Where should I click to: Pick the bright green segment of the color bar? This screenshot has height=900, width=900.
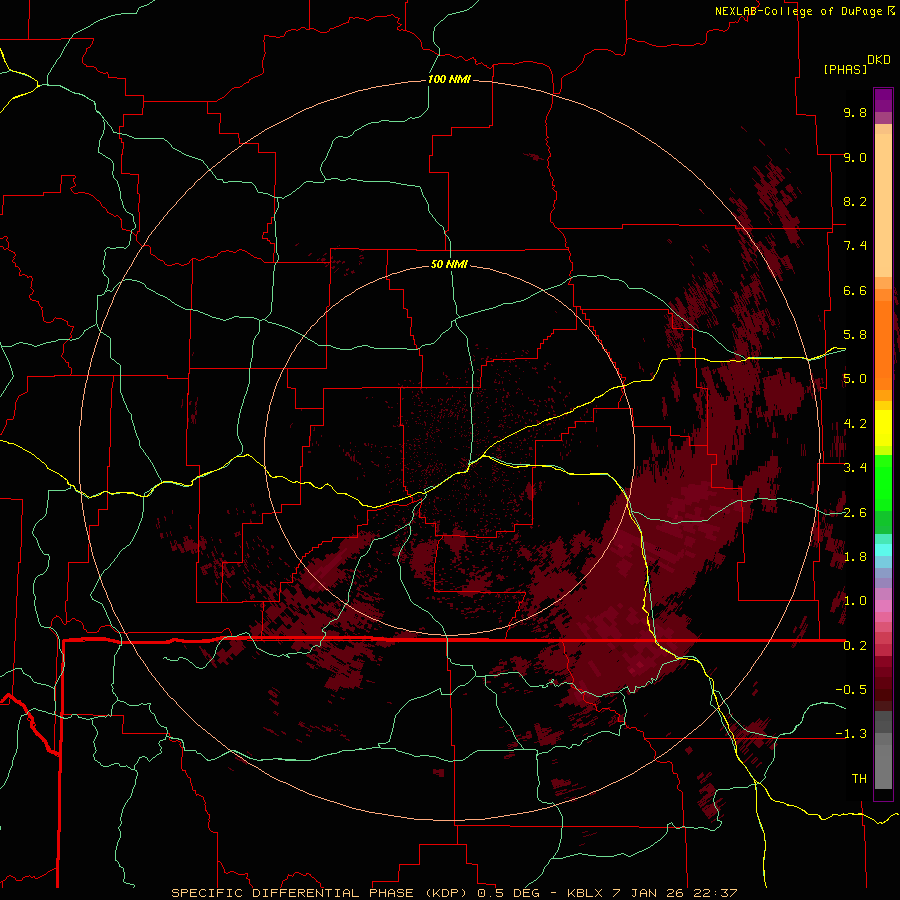coord(883,482)
